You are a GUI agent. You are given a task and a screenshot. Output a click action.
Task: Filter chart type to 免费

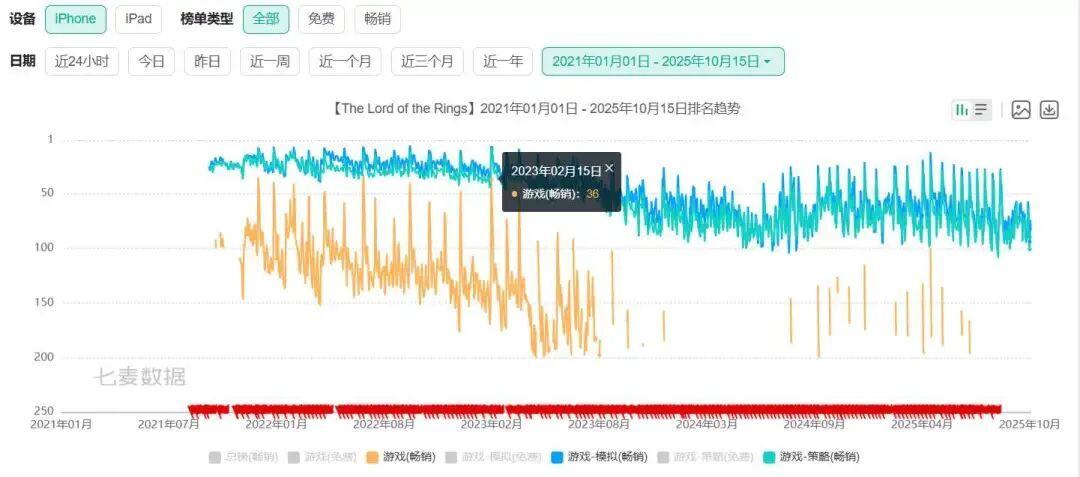321,19
